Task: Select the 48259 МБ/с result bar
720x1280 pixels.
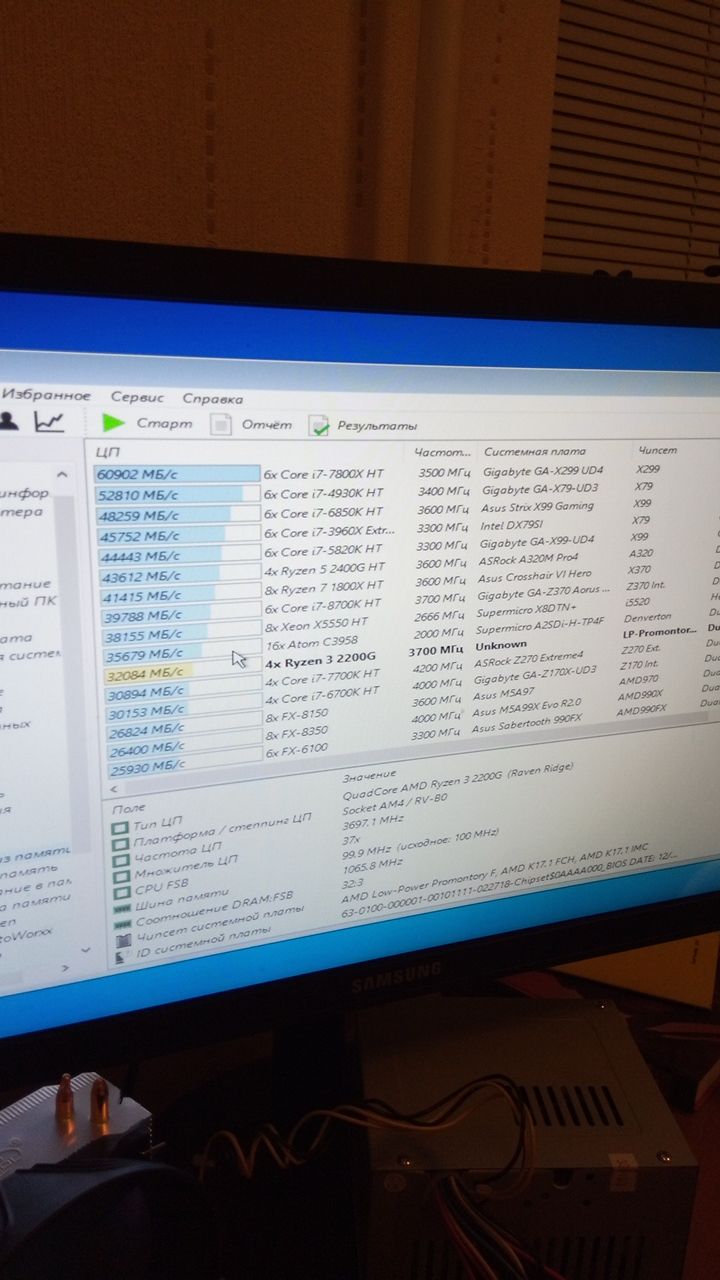Action: 178,515
